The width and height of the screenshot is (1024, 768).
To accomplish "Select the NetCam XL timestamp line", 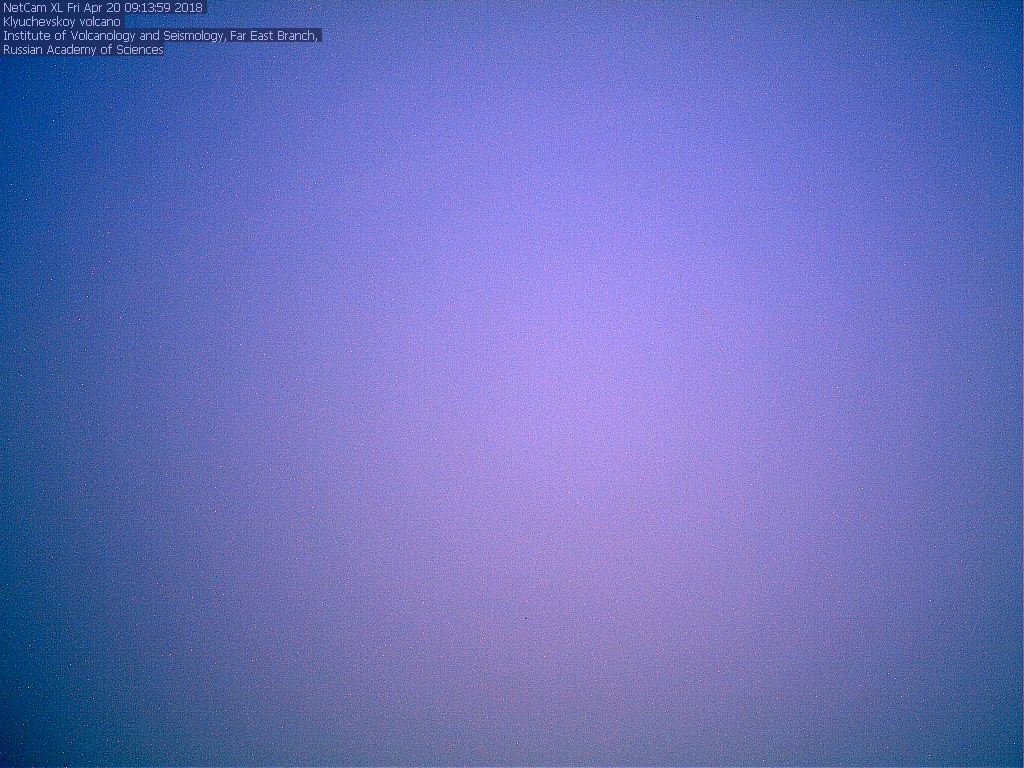I will pos(103,8).
